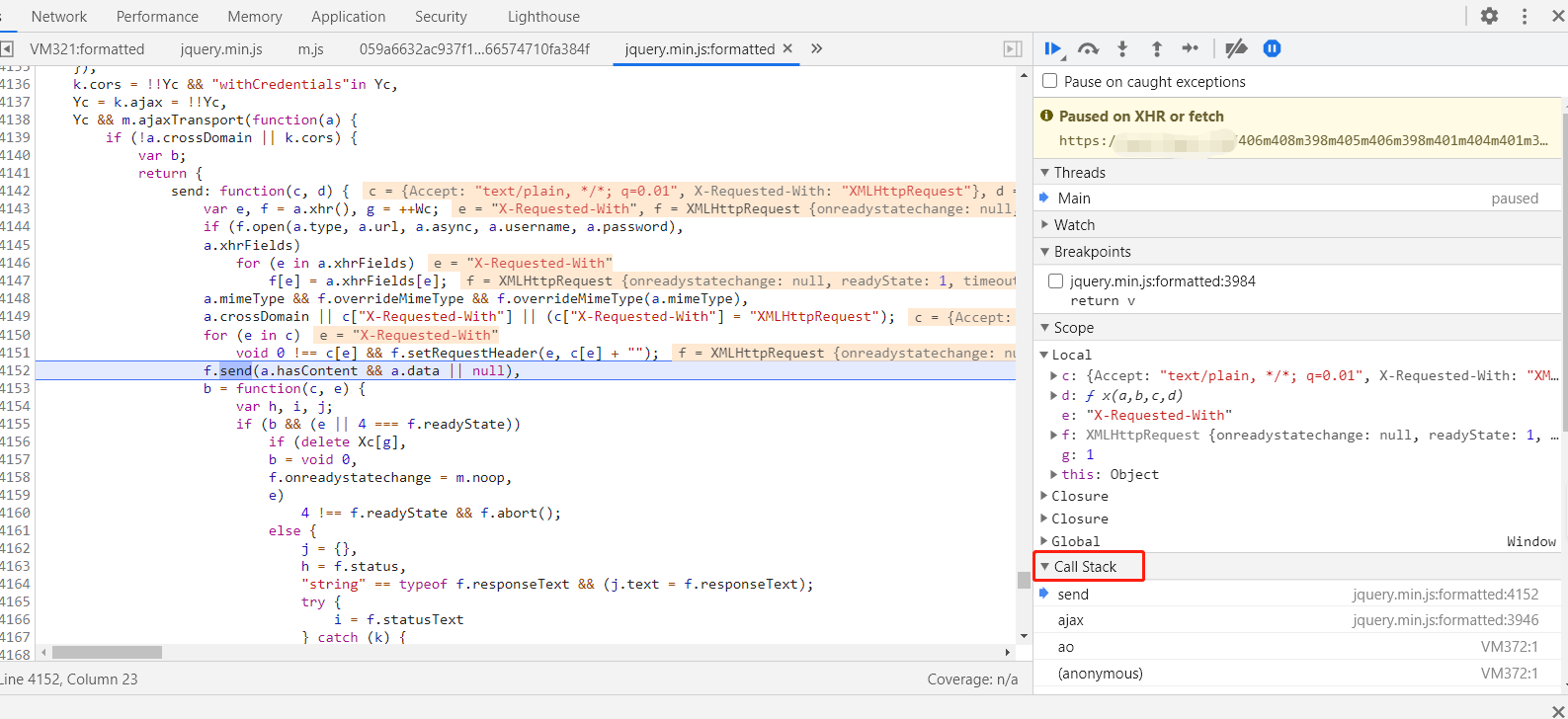Screen dimensions: 1568x719
Task: Resume script execution
Action: tap(1053, 48)
